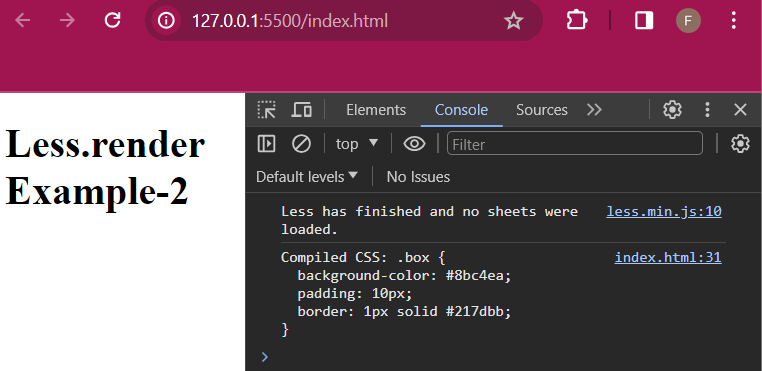The height and width of the screenshot is (371, 762).
Task: Switch to the Elements tab
Action: point(376,110)
